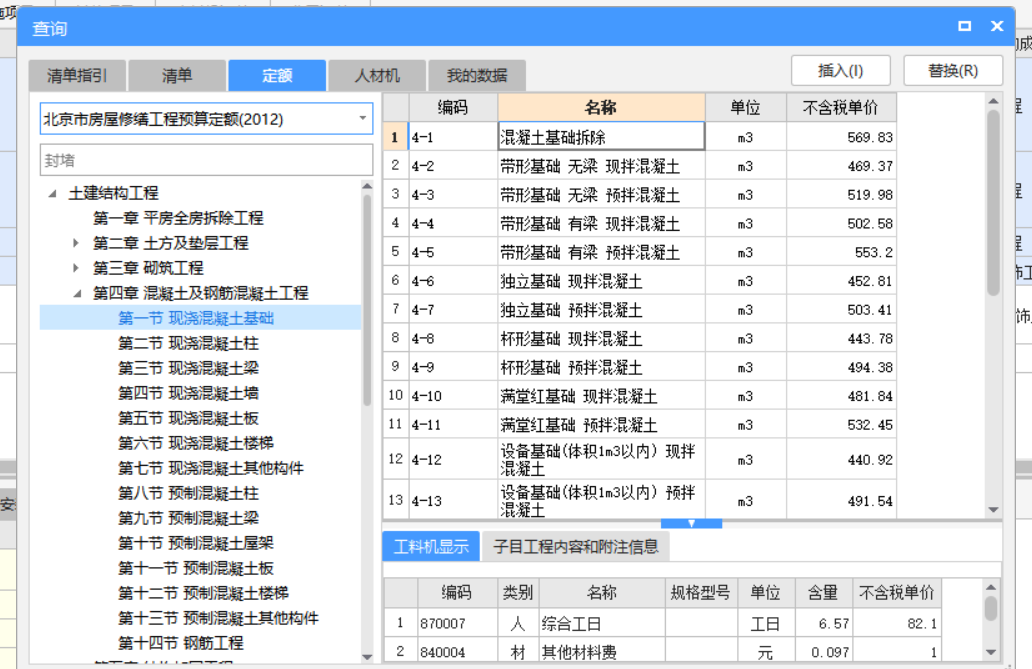
Task: Select 第十三节 预制混凝土其他构件
Action: click(218, 618)
